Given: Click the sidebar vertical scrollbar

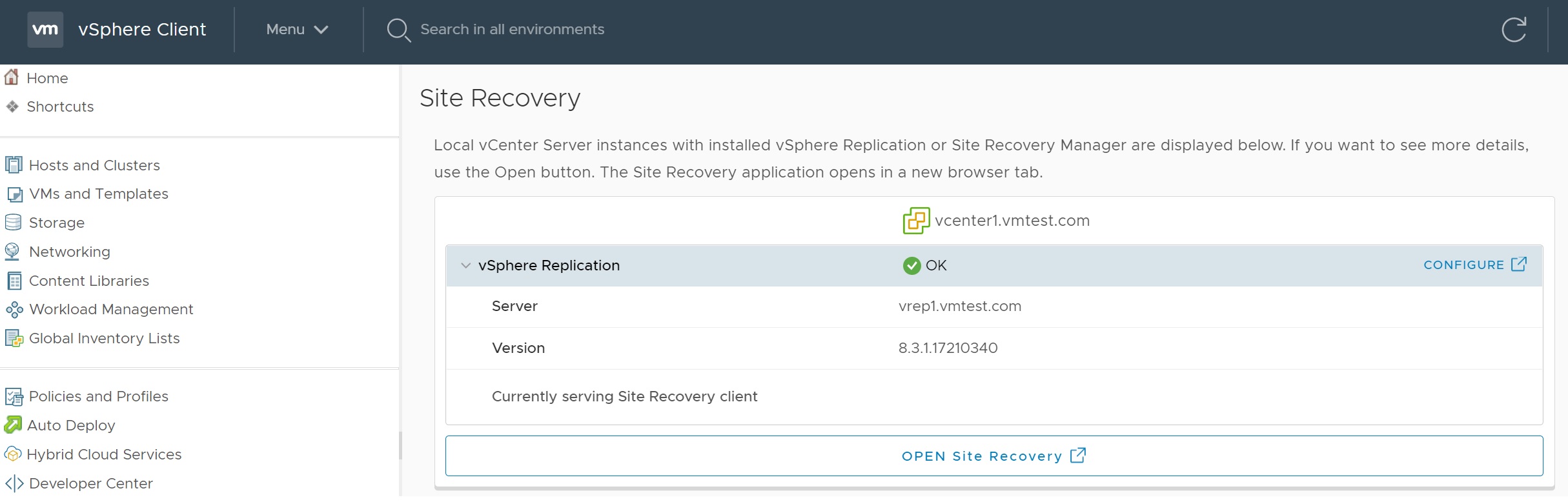Looking at the screenshot, I should [400, 445].
